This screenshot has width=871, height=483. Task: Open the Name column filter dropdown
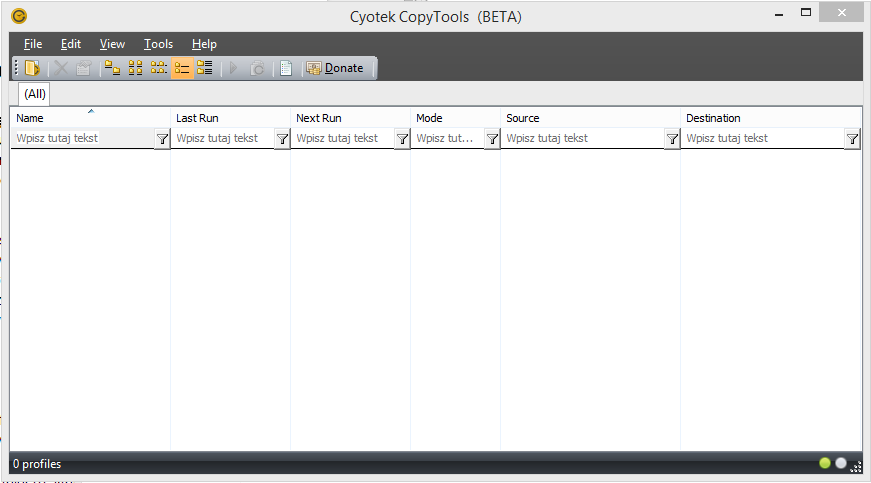click(x=162, y=139)
